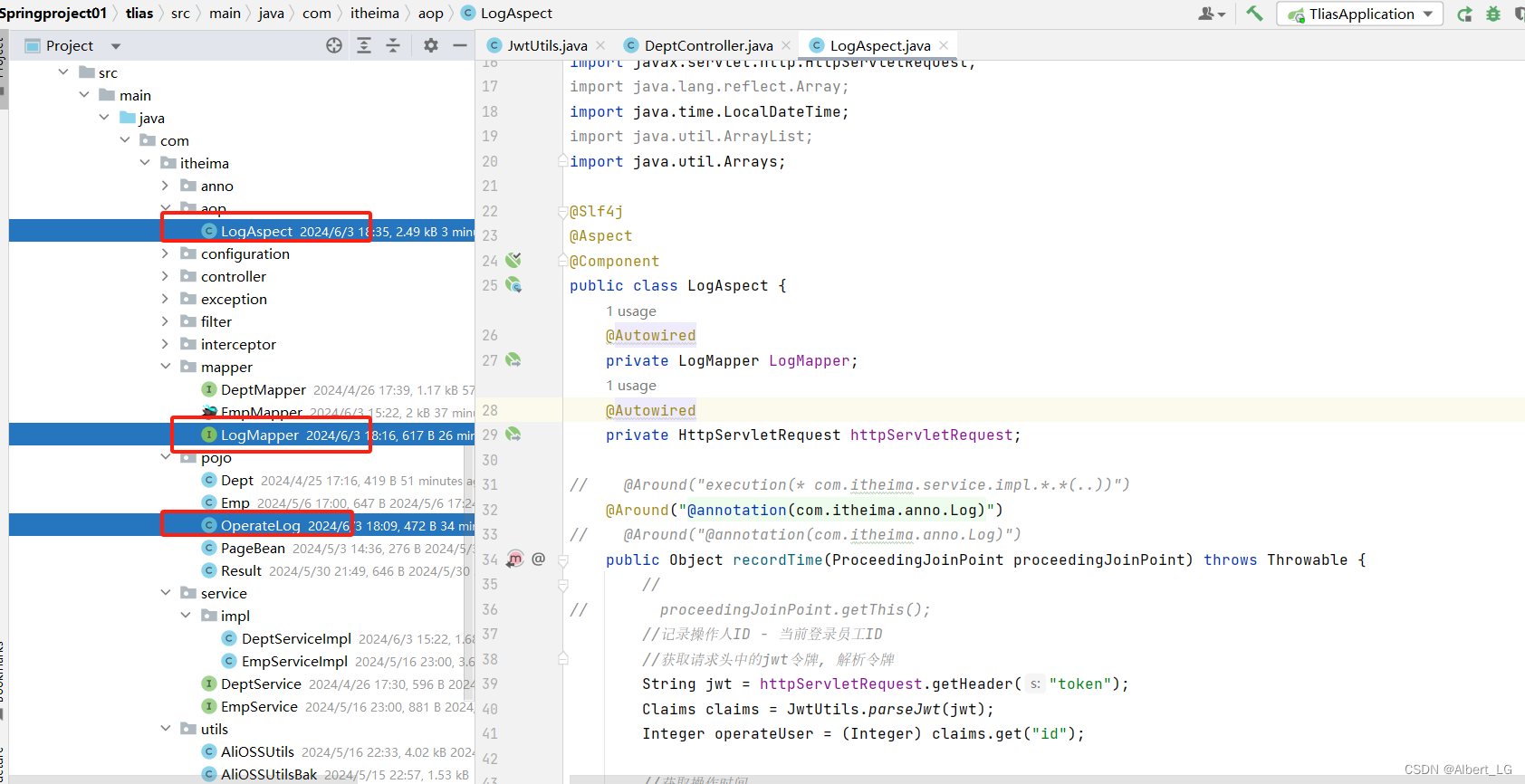This screenshot has width=1525, height=784.
Task: Click autowired bean gutter icon line 29
Action: 513,435
